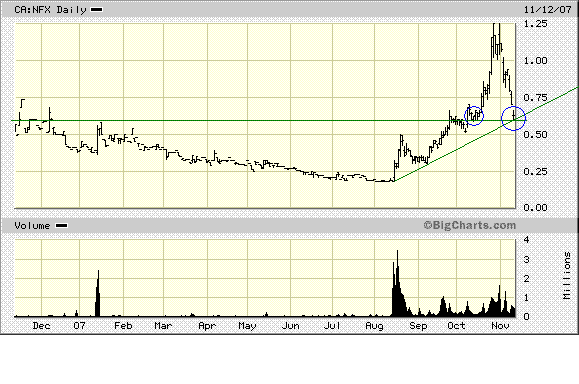Click the volume axis value 2
The image size is (579, 384).
pyautogui.click(x=527, y=279)
